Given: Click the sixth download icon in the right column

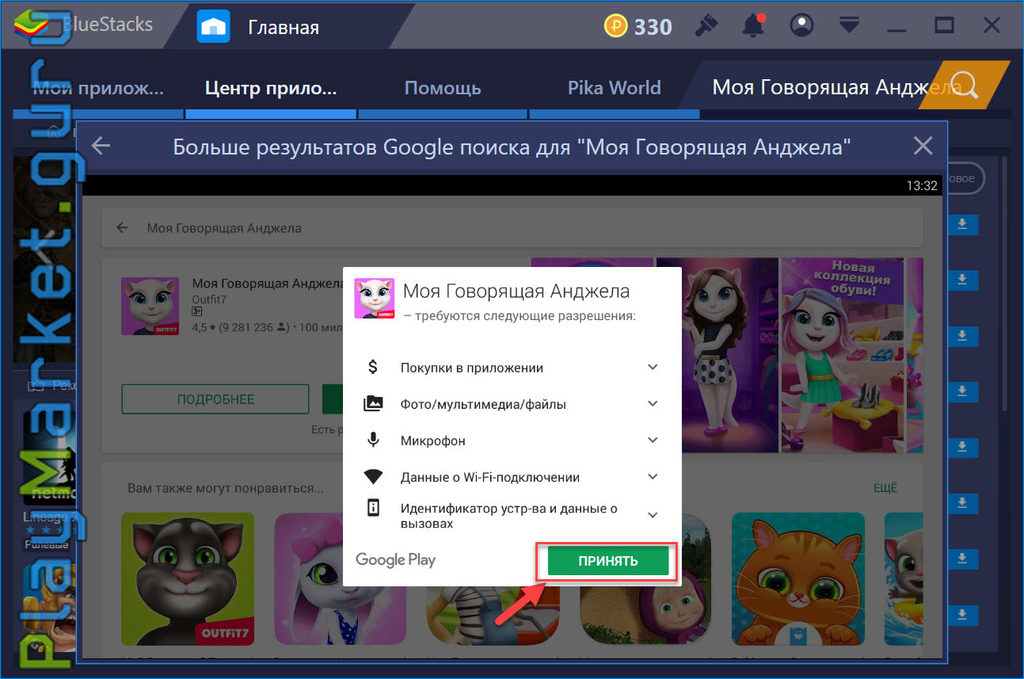Looking at the screenshot, I should [x=962, y=503].
